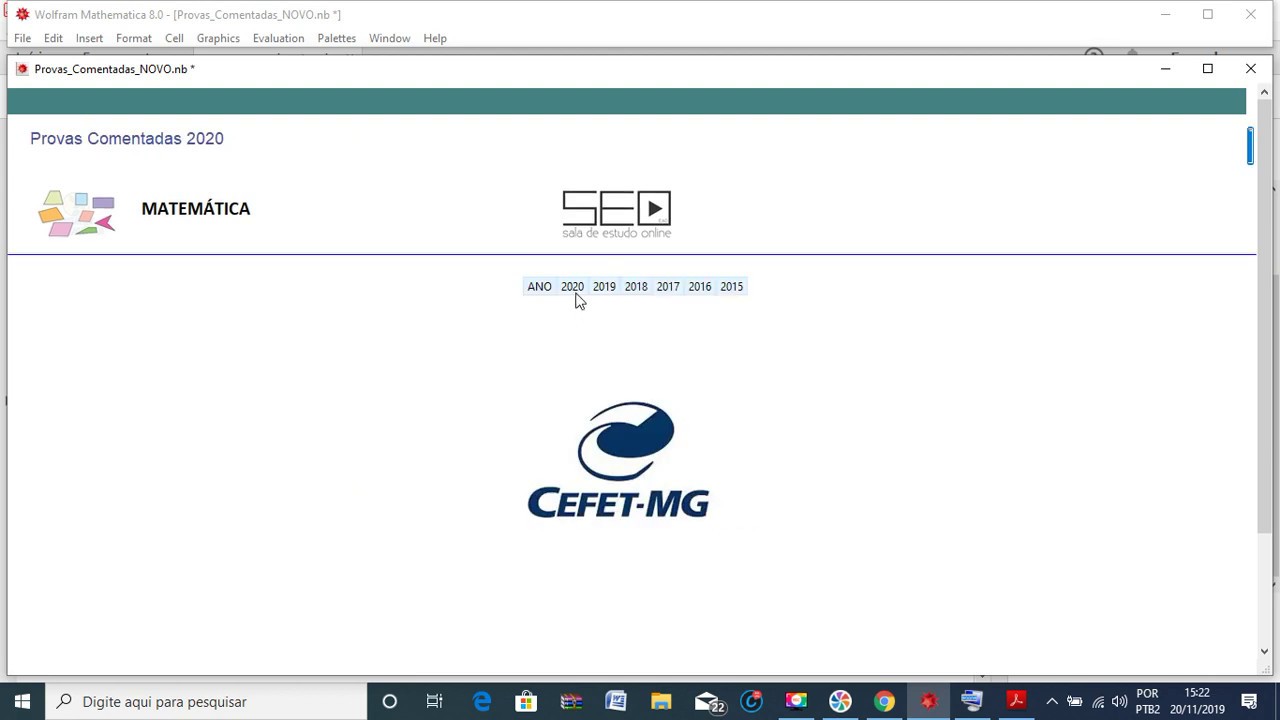Viewport: 1280px width, 720px height.
Task: Click the MATEMÁTICA heading text
Action: [x=196, y=209]
